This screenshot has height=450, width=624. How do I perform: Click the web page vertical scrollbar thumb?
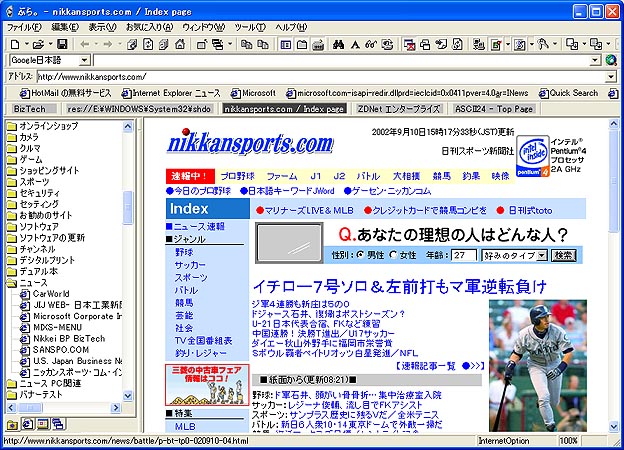(x=613, y=180)
